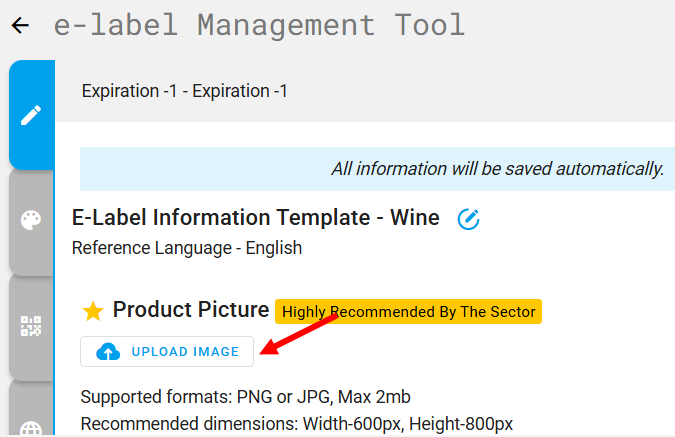Open the QR code sidebar tab
This screenshot has width=675, height=437.
[x=31, y=326]
